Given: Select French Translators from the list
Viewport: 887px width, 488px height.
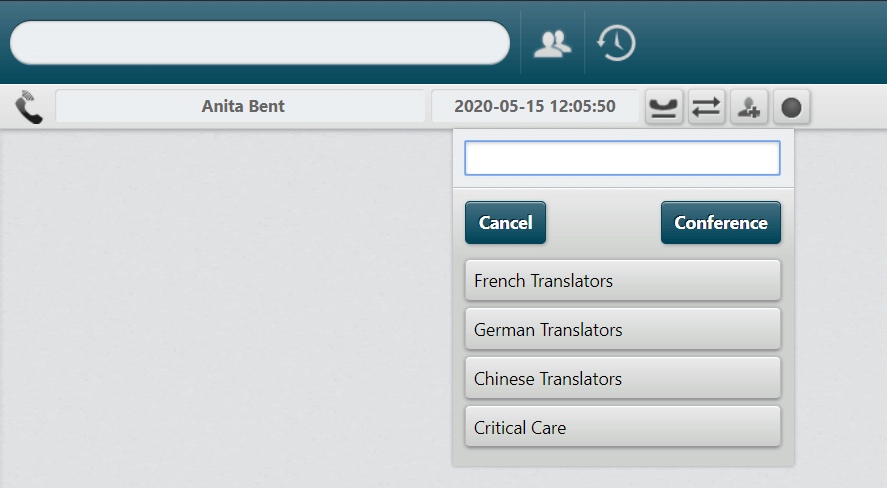Looking at the screenshot, I should click(x=623, y=280).
